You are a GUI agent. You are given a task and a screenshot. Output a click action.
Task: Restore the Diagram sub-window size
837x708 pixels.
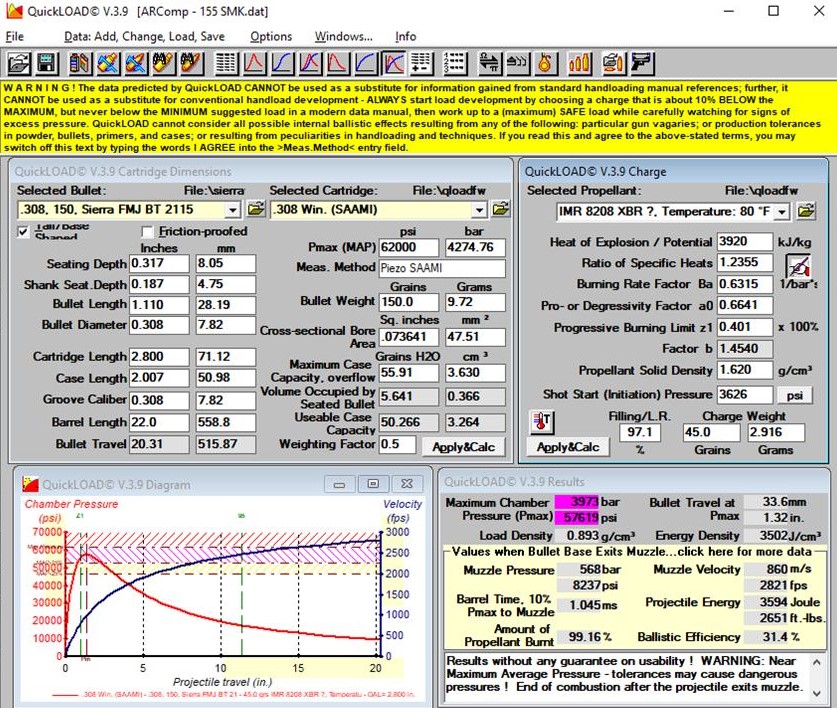point(373,484)
